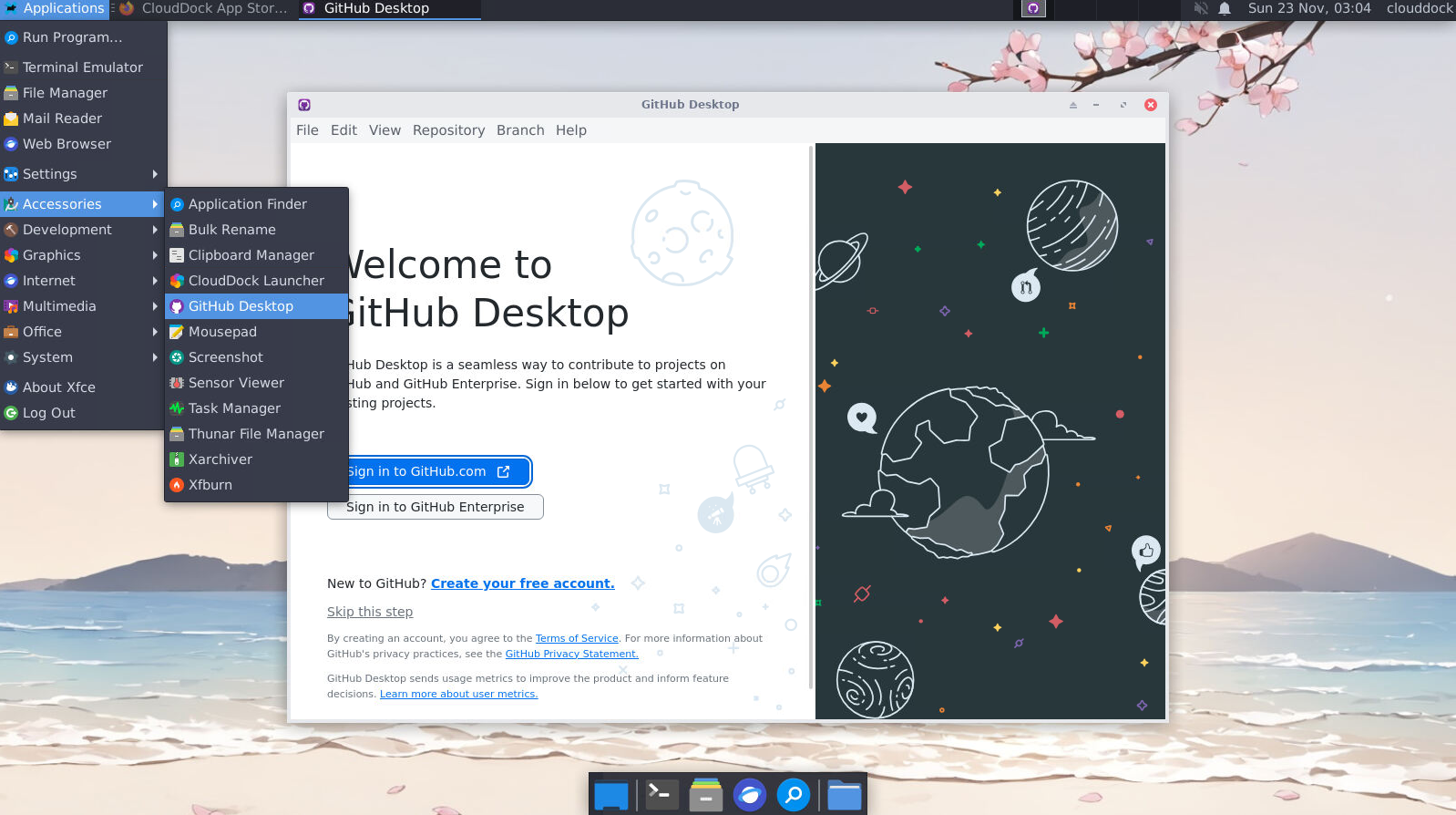Unmute using the muted speaker panel icon
Viewport: 1456px width, 815px height.
1201,9
